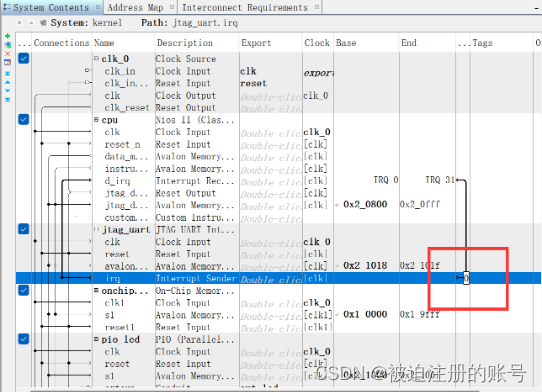Viewport: 542px width, 392px height.
Task: Click the small up-level arrow beside System: kernel
Action: [31, 23]
